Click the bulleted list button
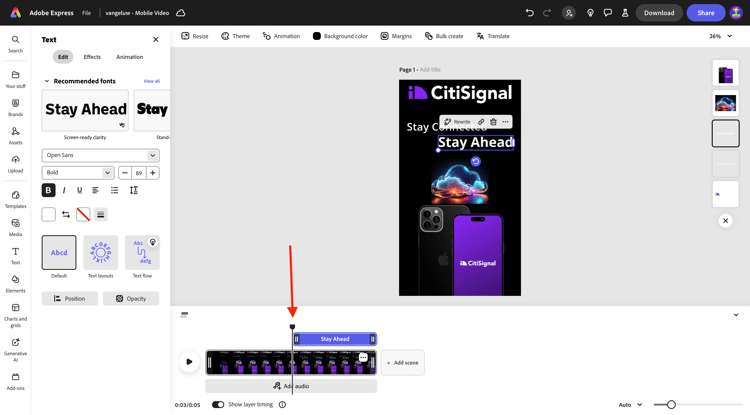The height and width of the screenshot is (415, 750). point(114,190)
